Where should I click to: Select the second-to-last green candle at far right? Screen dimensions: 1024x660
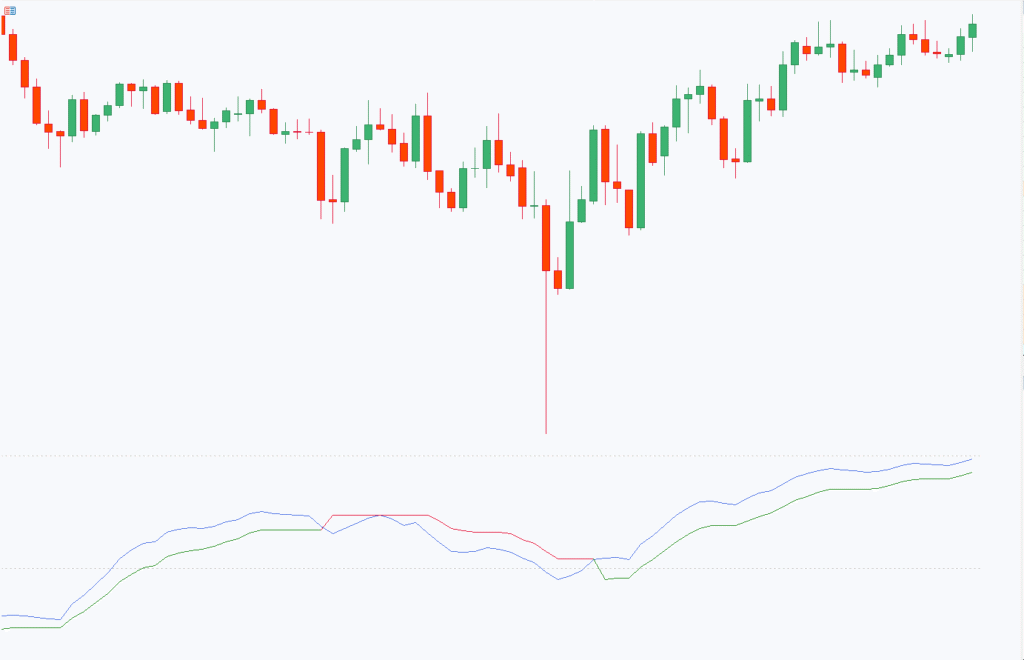[961, 45]
